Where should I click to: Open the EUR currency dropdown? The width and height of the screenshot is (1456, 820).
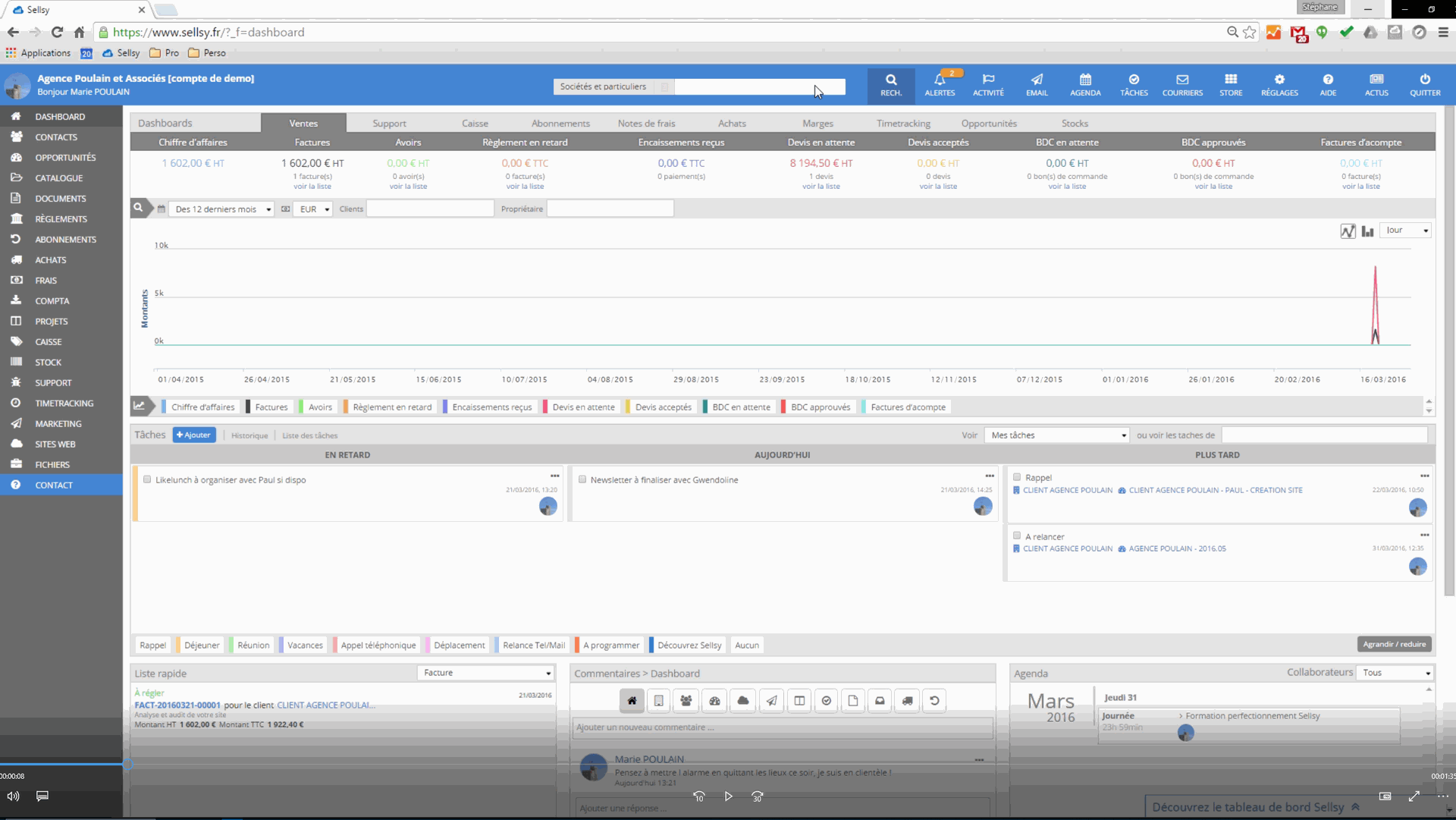tap(313, 209)
